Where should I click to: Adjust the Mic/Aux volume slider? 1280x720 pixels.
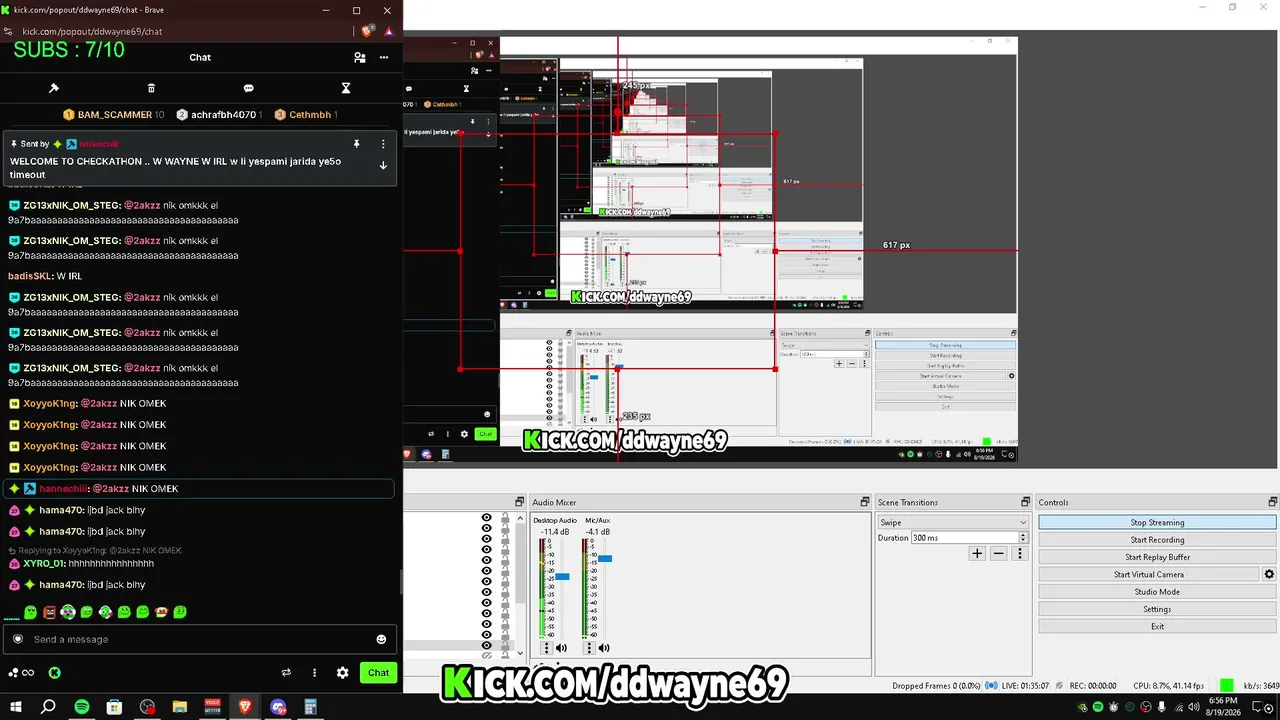[605, 558]
